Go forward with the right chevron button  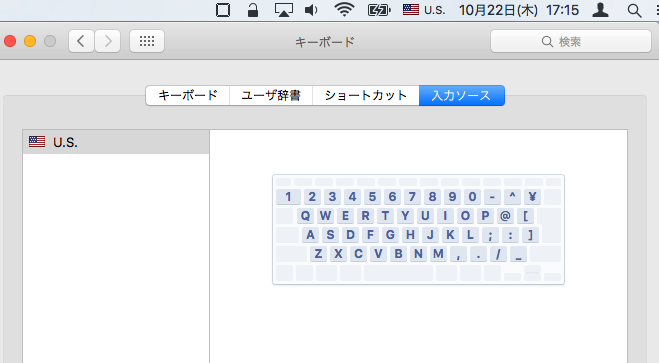[108, 41]
